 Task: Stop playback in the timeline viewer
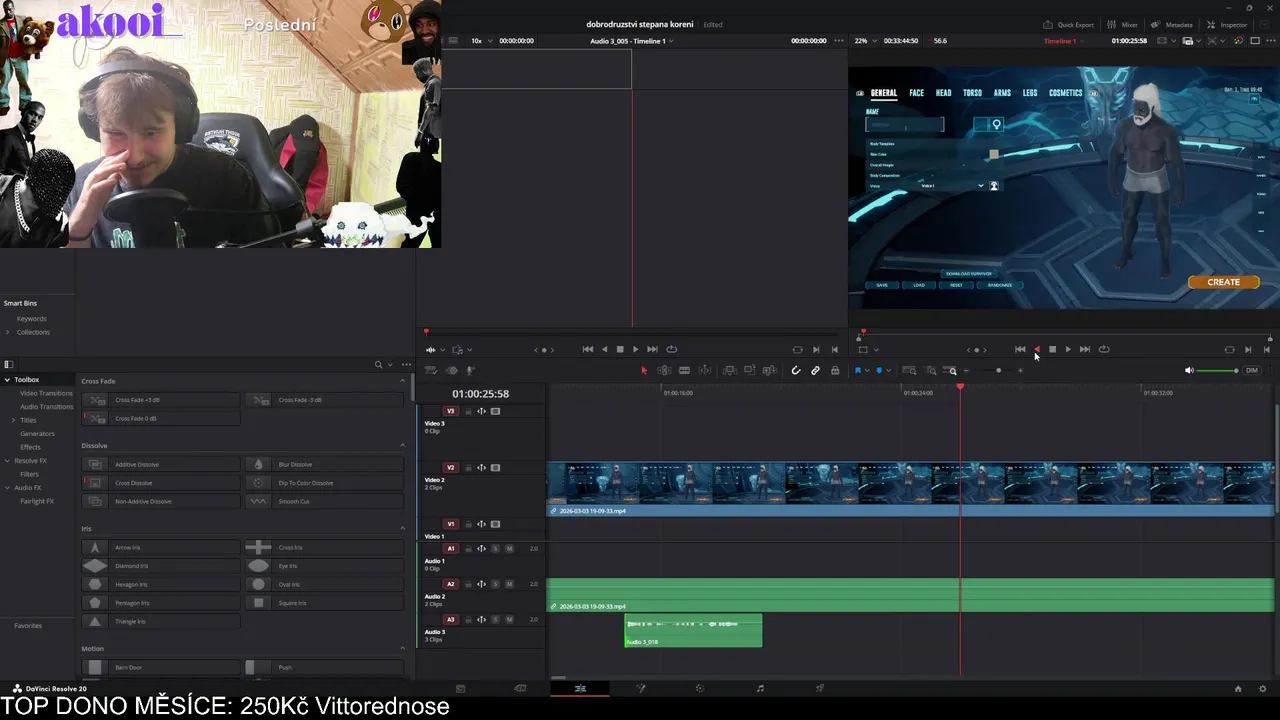1052,349
